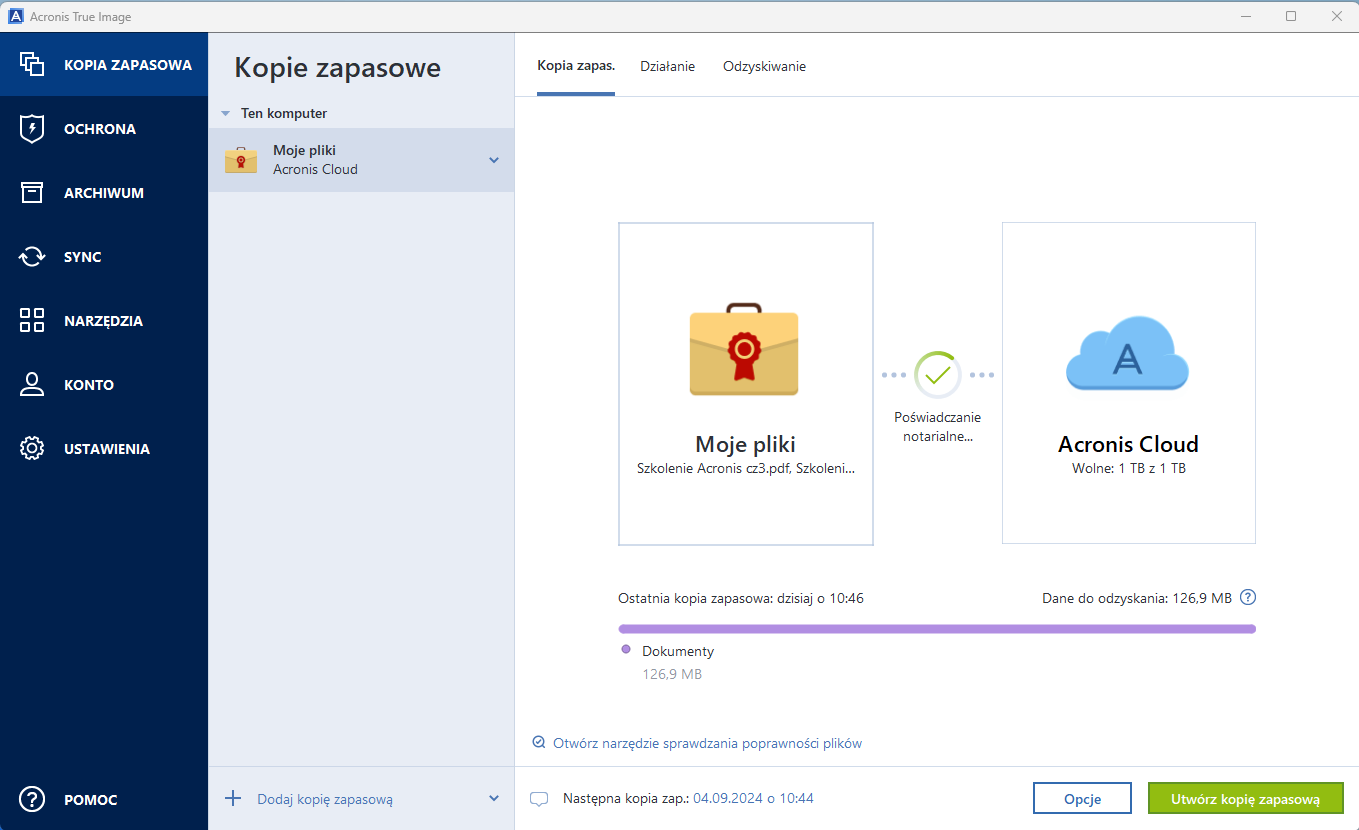
Task: Click the comment bubble icon in bottom bar
Action: pos(539,799)
